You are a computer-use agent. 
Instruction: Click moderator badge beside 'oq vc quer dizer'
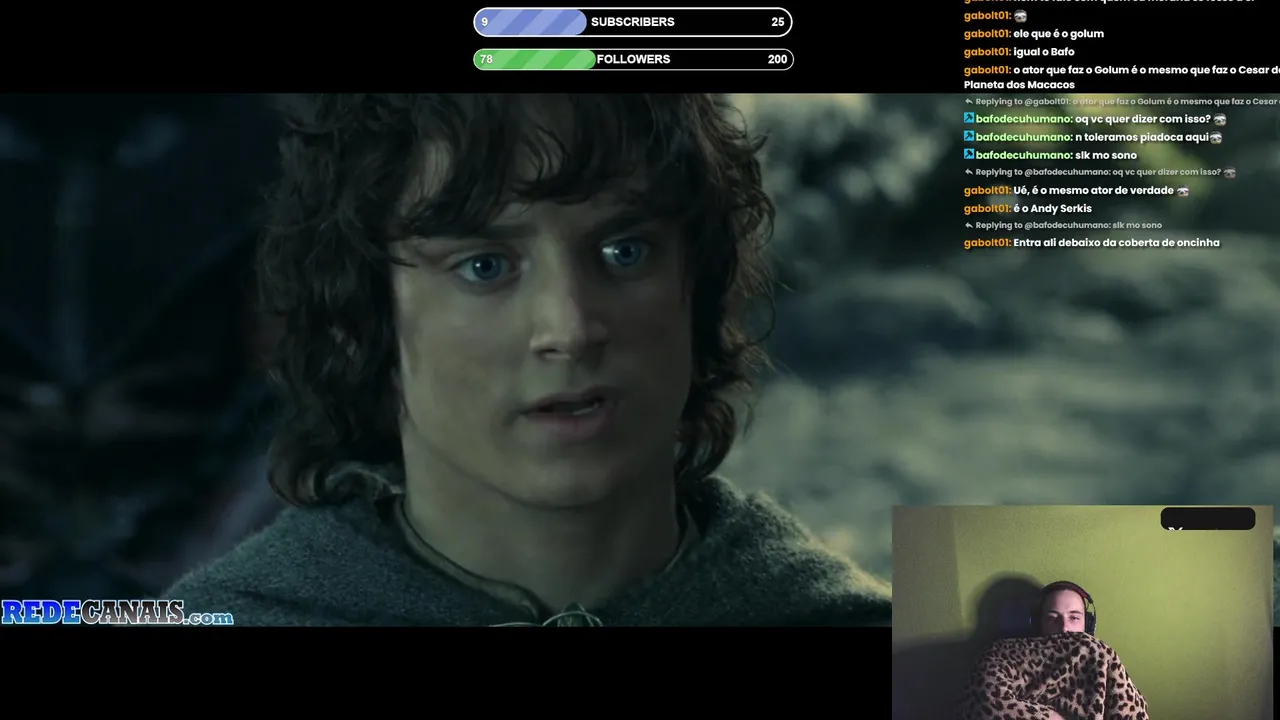(969, 119)
